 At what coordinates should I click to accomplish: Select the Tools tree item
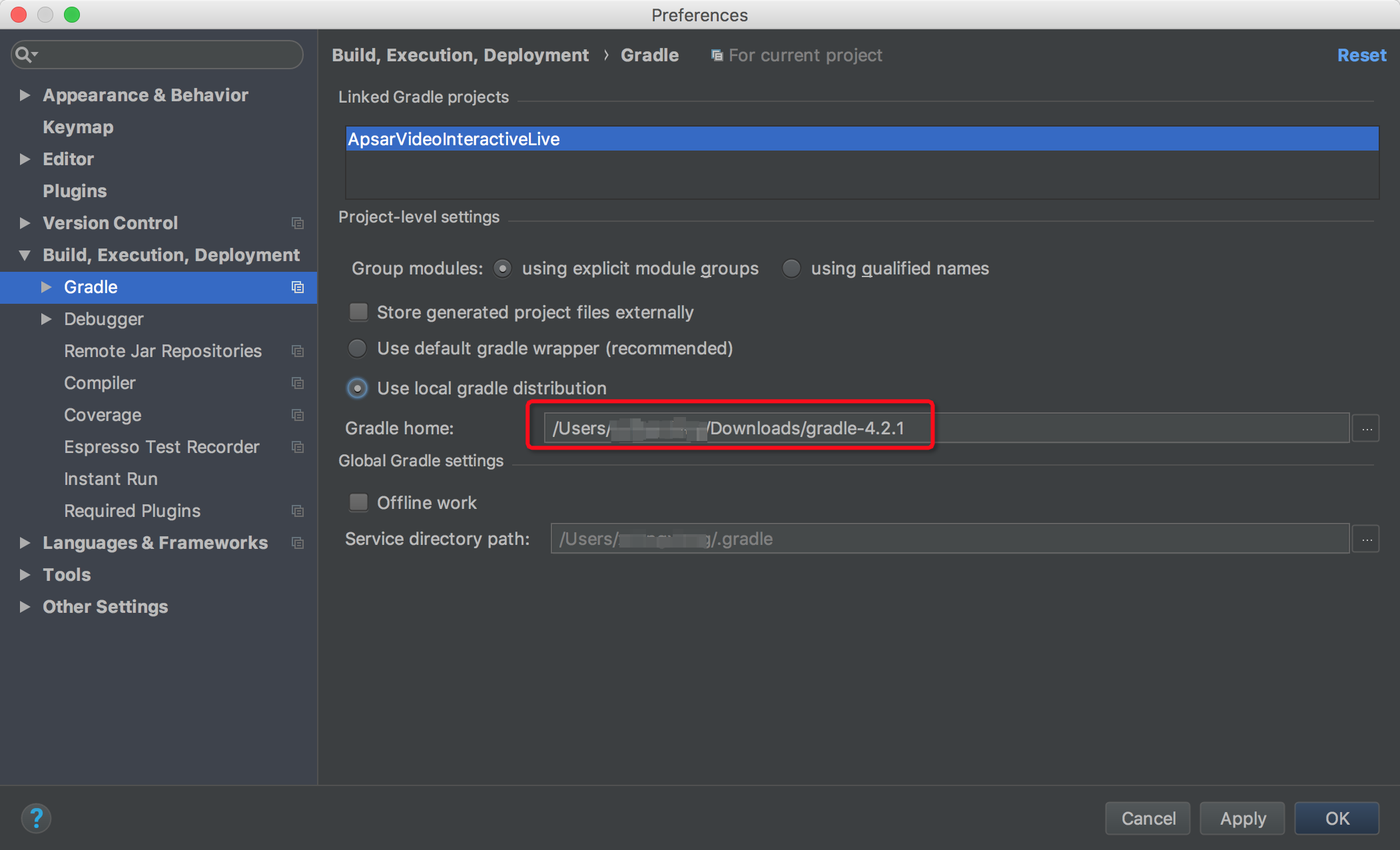pos(67,575)
